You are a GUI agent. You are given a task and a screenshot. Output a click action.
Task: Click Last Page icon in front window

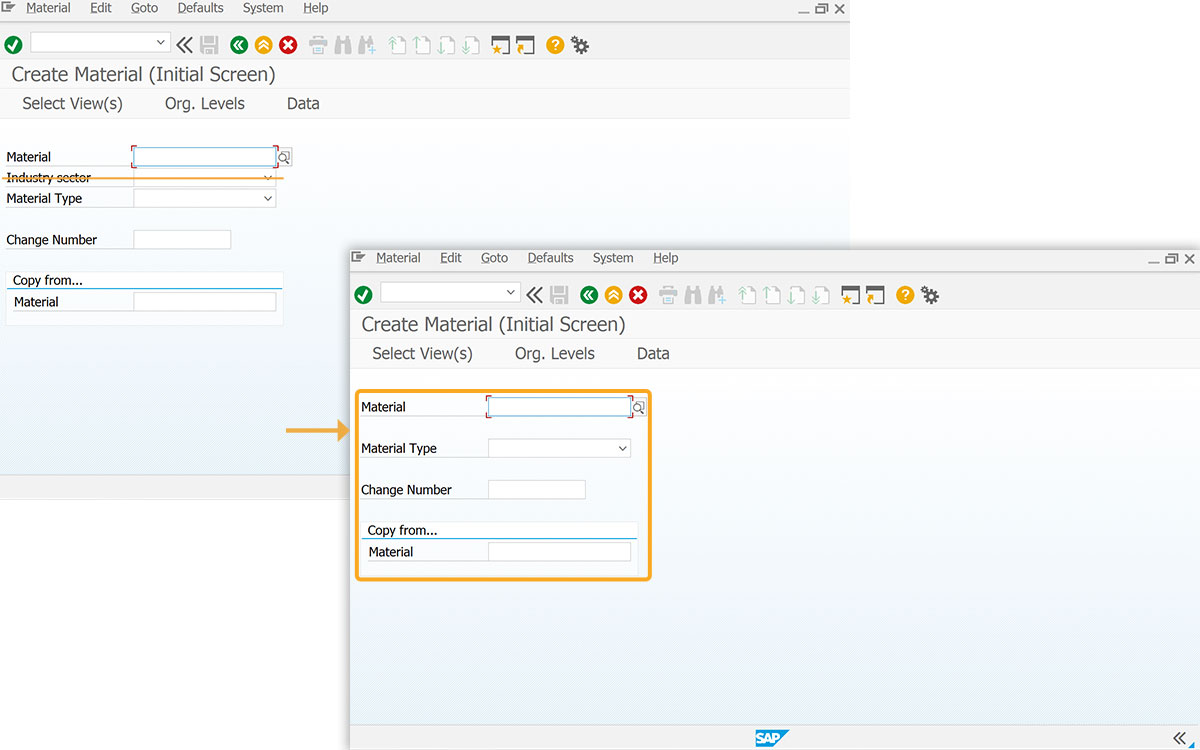tap(820, 295)
